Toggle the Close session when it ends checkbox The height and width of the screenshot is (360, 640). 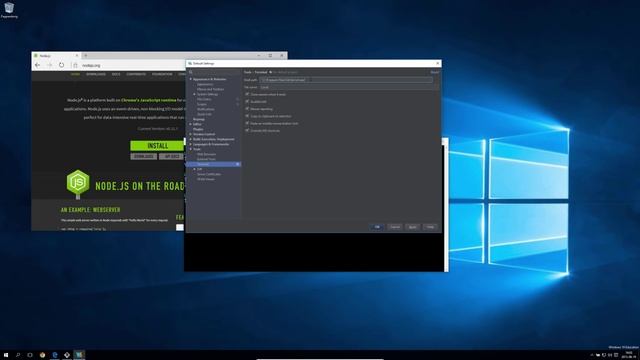point(247,94)
